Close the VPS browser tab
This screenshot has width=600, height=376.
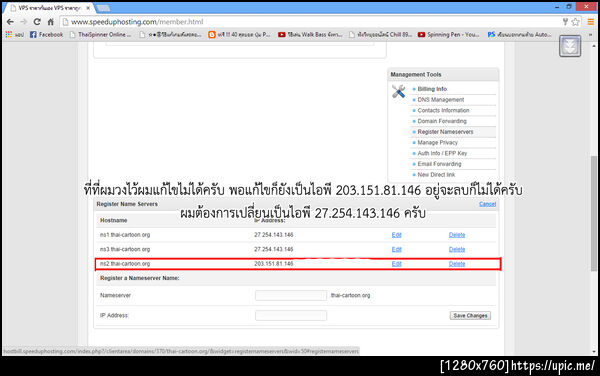(x=88, y=8)
